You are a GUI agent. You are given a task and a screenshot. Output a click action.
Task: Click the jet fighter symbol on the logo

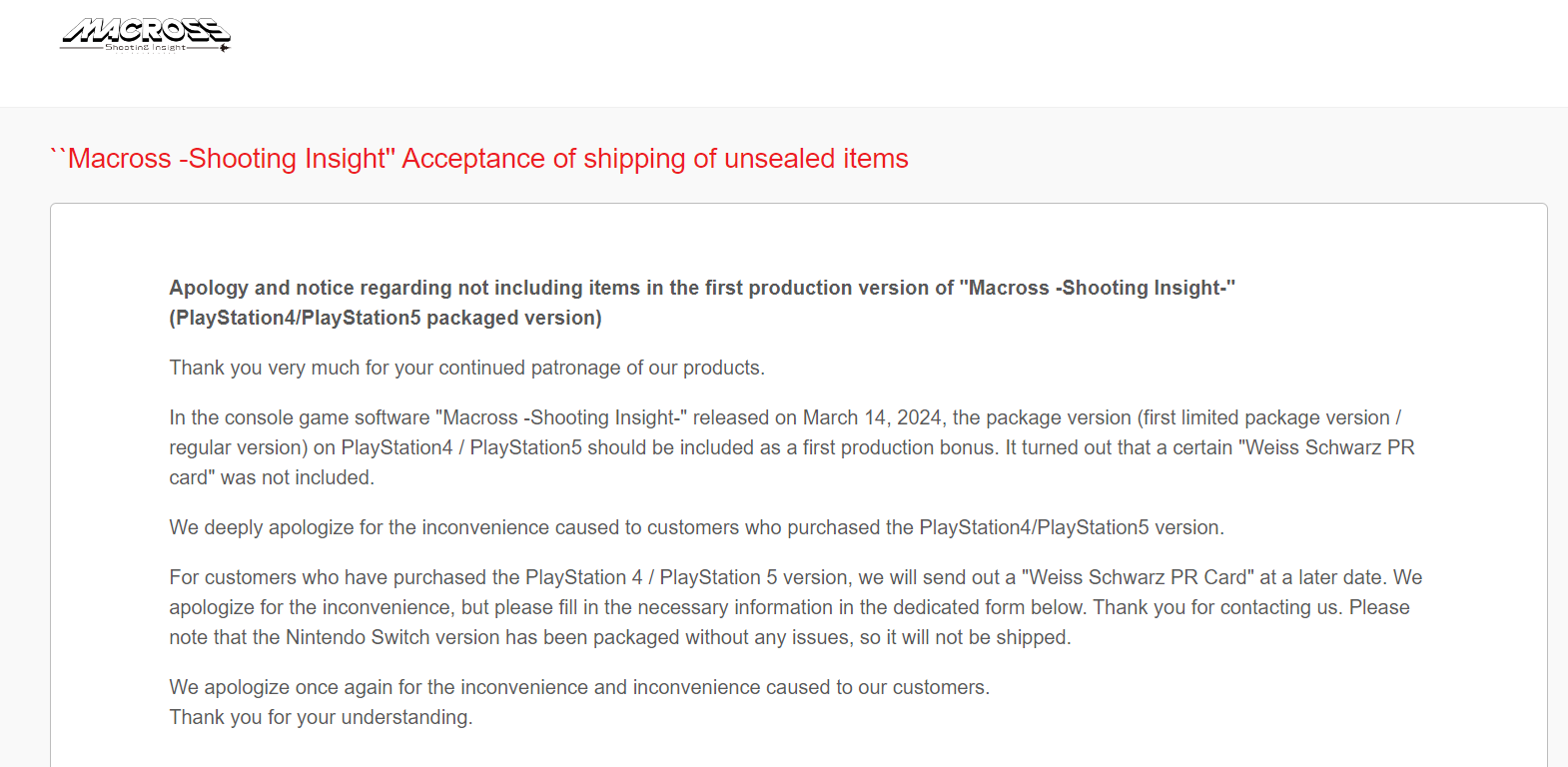pyautogui.click(x=225, y=47)
